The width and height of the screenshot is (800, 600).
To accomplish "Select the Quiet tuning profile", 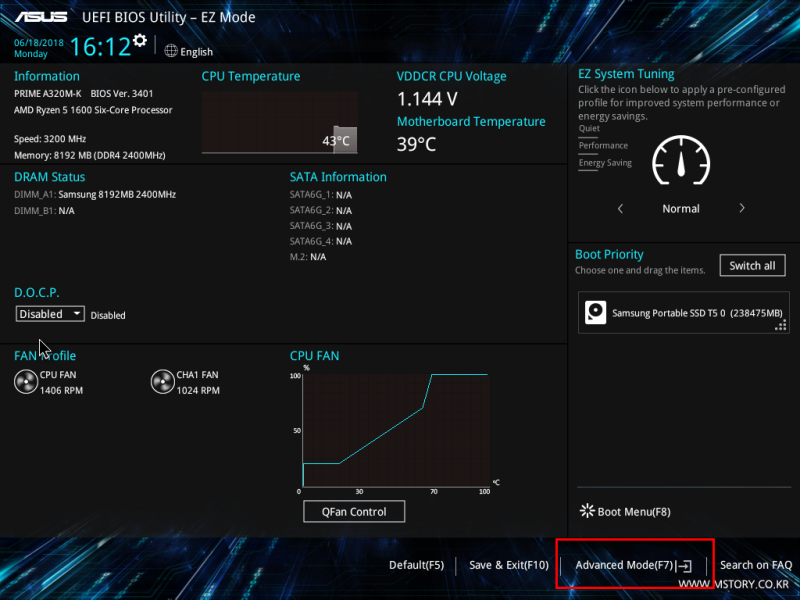I will (x=589, y=129).
